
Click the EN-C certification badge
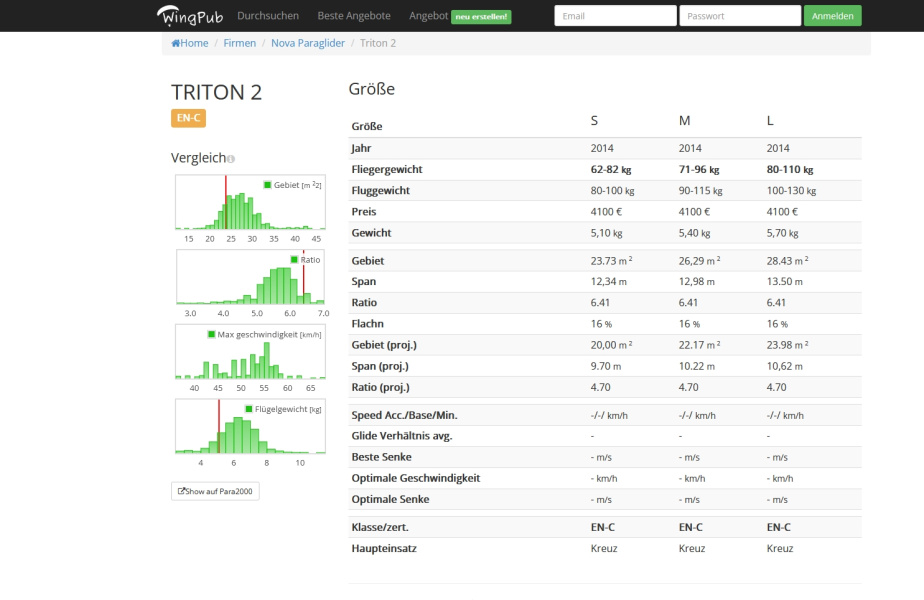tap(189, 118)
